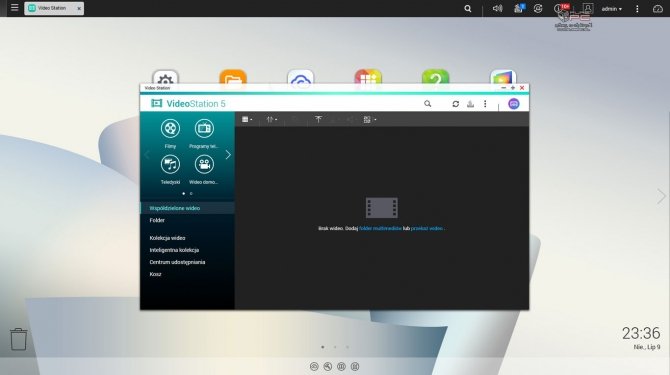
Task: Click the clock showing 23:36
Action: coord(641,333)
